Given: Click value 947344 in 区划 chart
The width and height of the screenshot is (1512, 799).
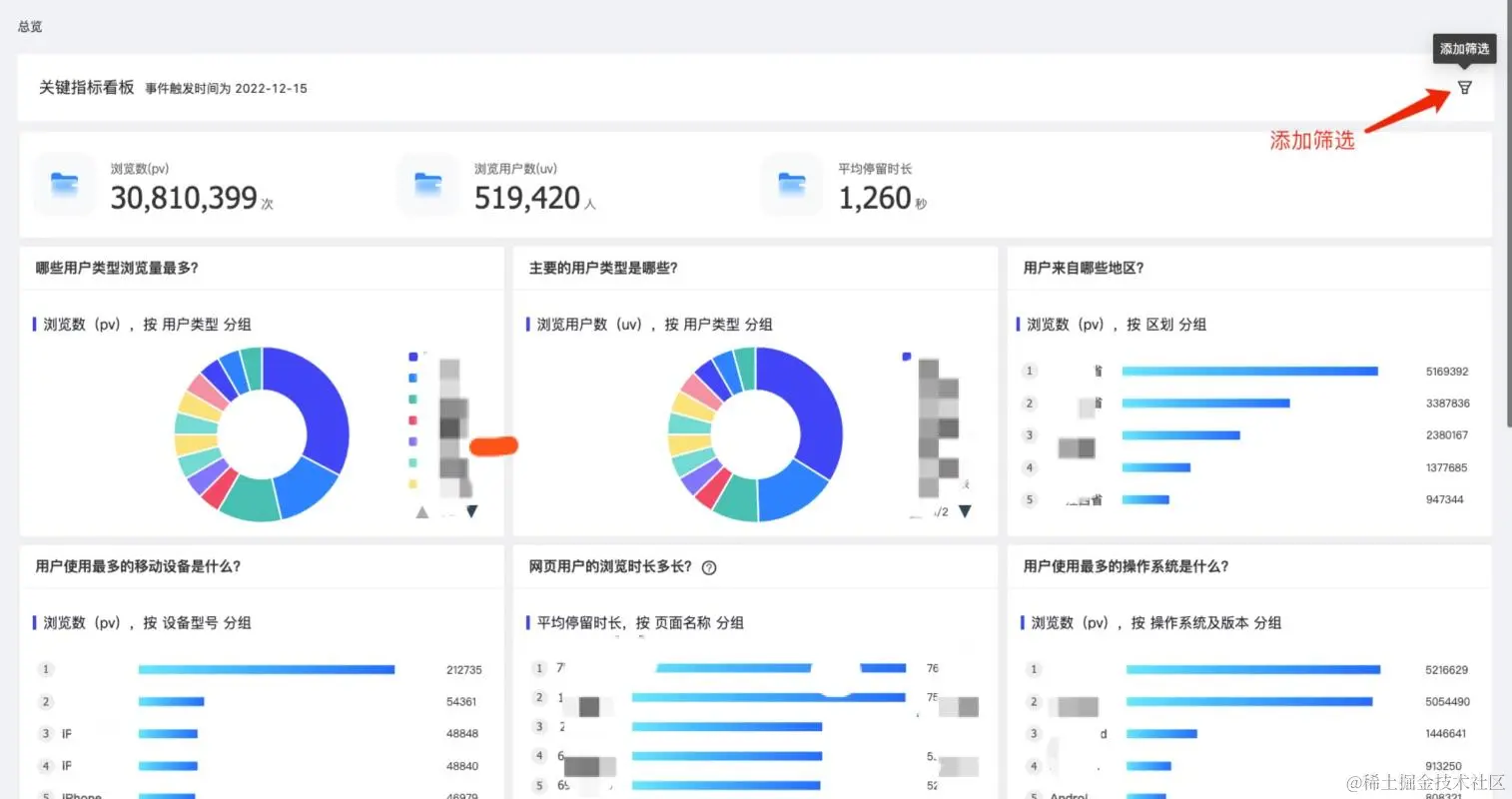Looking at the screenshot, I should (1444, 499).
